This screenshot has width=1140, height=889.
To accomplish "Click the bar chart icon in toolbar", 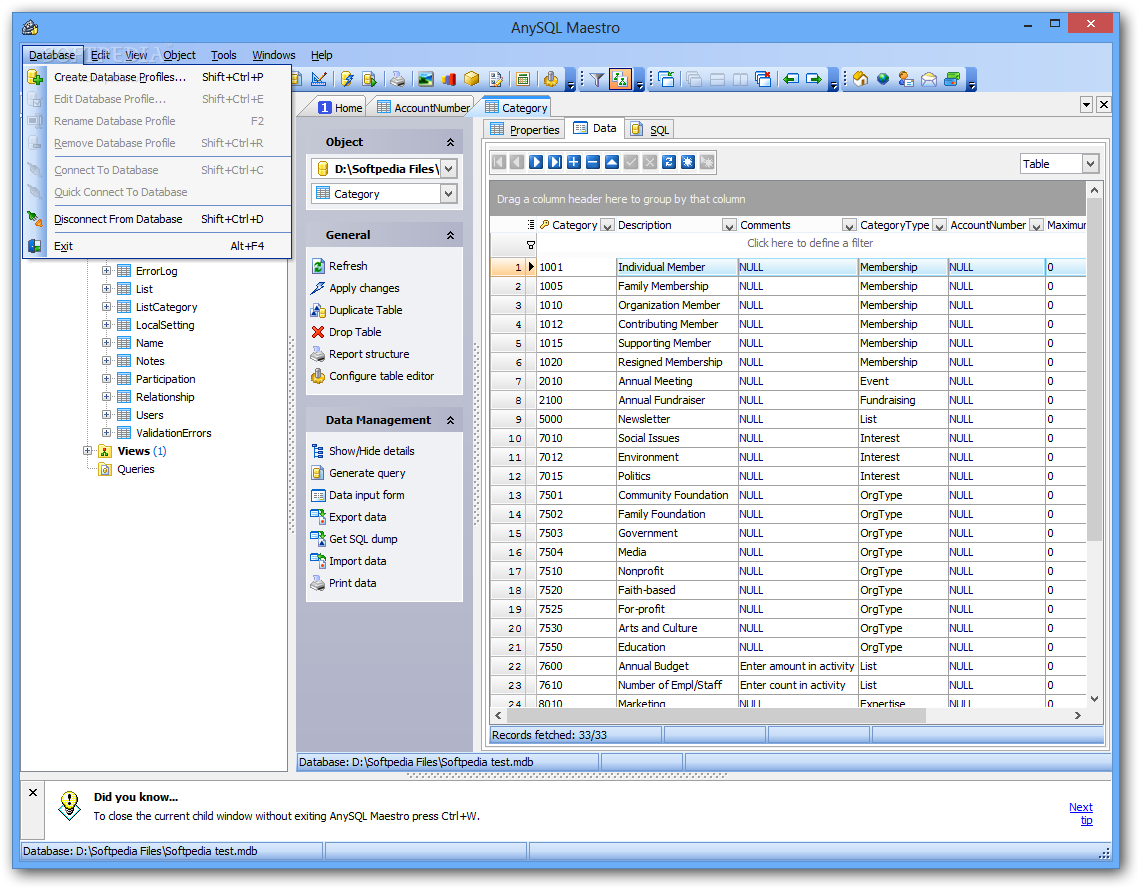I will 449,79.
